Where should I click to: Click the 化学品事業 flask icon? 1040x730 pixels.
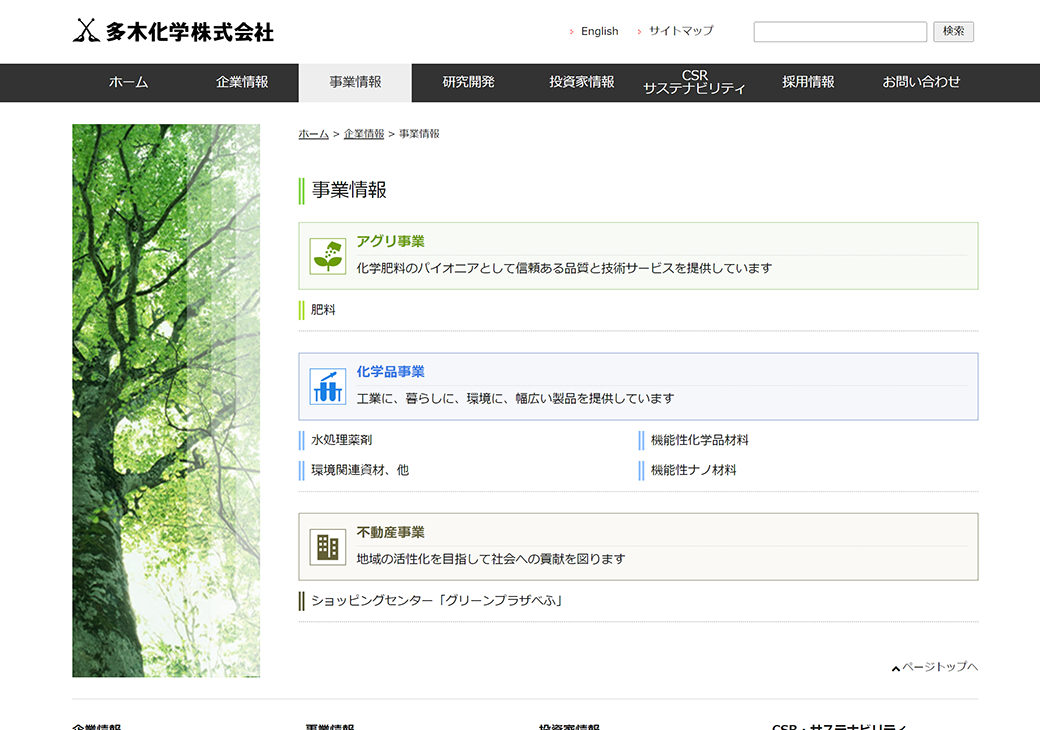point(328,386)
